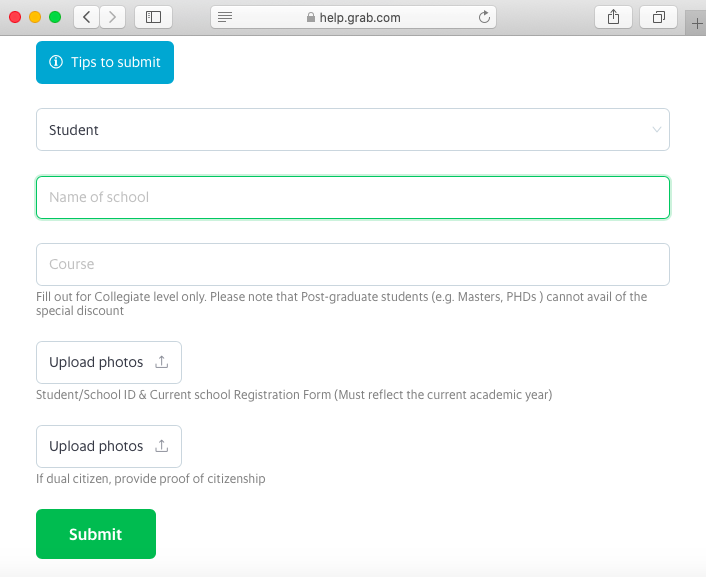Viewport: 706px width, 577px height.
Task: Click the Safari back navigation arrow
Action: click(86, 17)
